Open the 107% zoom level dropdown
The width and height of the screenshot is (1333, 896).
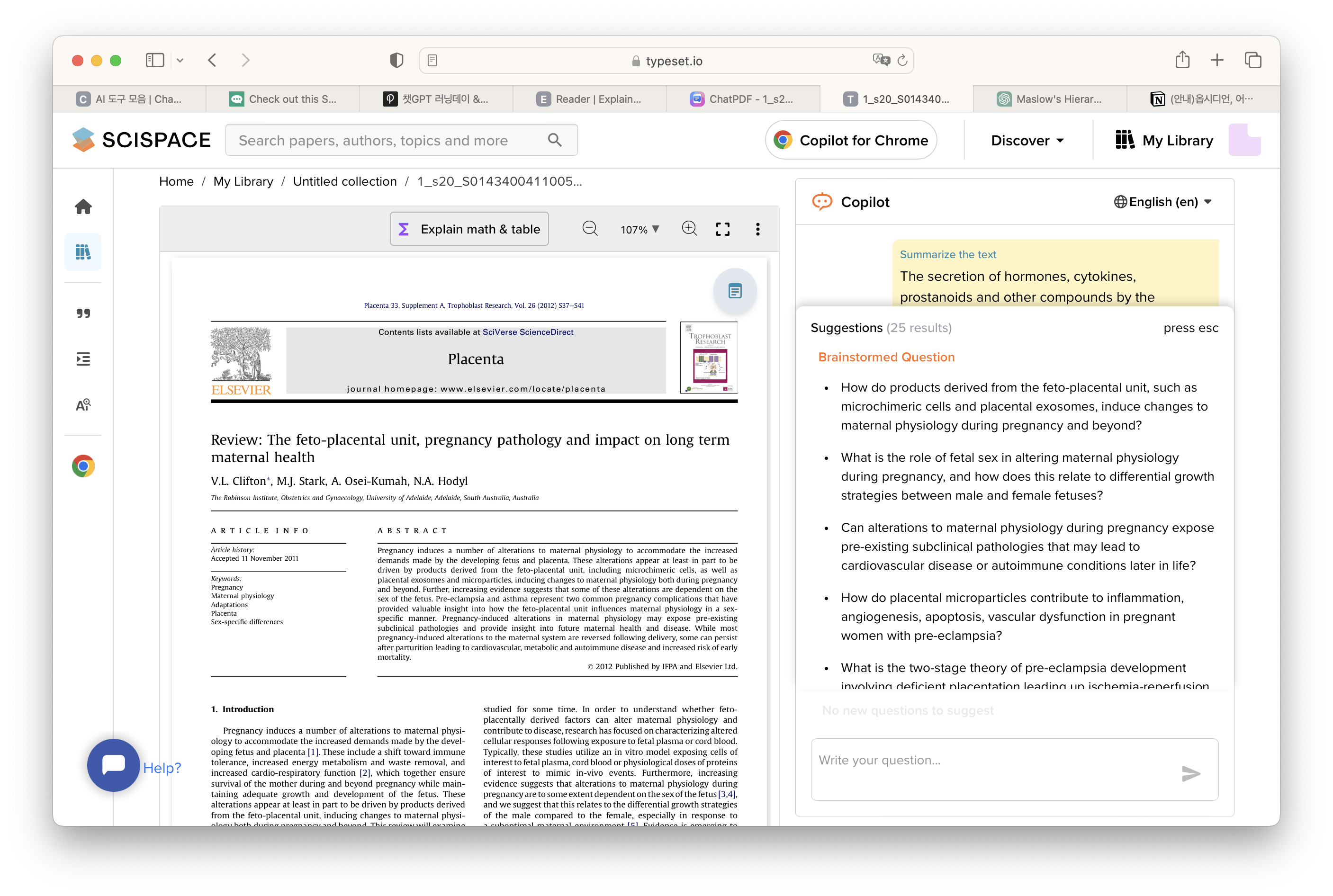[639, 229]
